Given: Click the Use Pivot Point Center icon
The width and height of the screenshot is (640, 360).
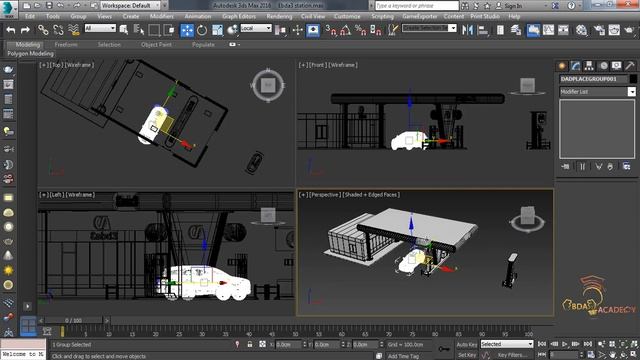Looking at the screenshot, I should [x=281, y=30].
